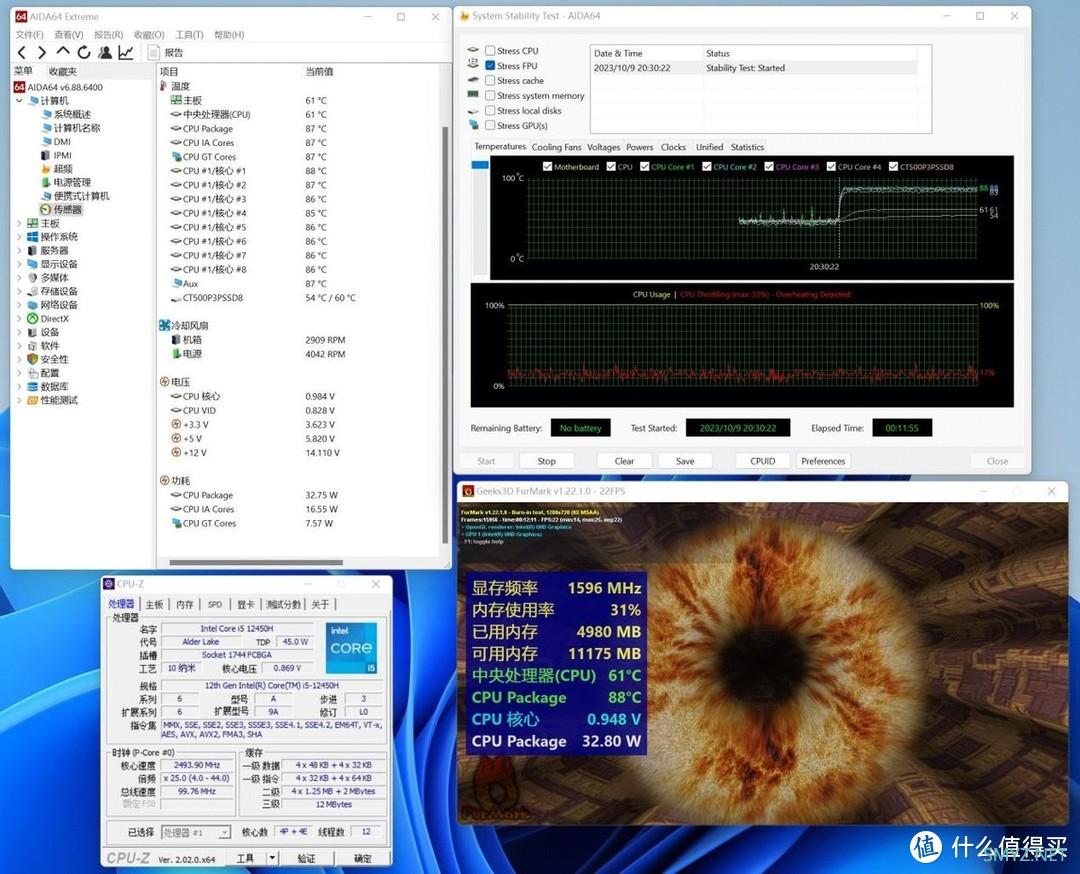Click the 性能测试 benchmark icon
1080x874 pixels.
coord(32,400)
